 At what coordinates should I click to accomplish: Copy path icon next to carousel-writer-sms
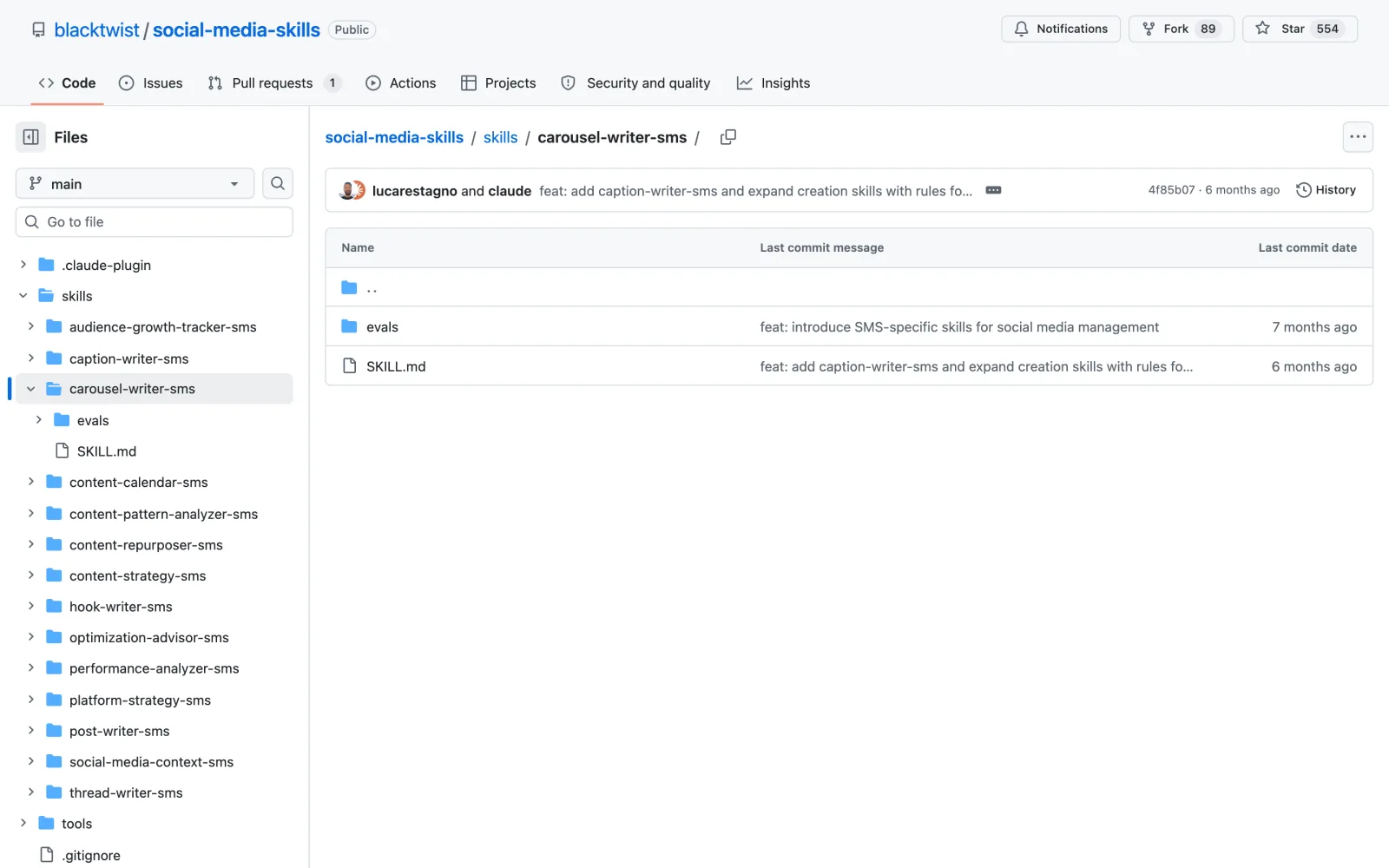tap(728, 137)
